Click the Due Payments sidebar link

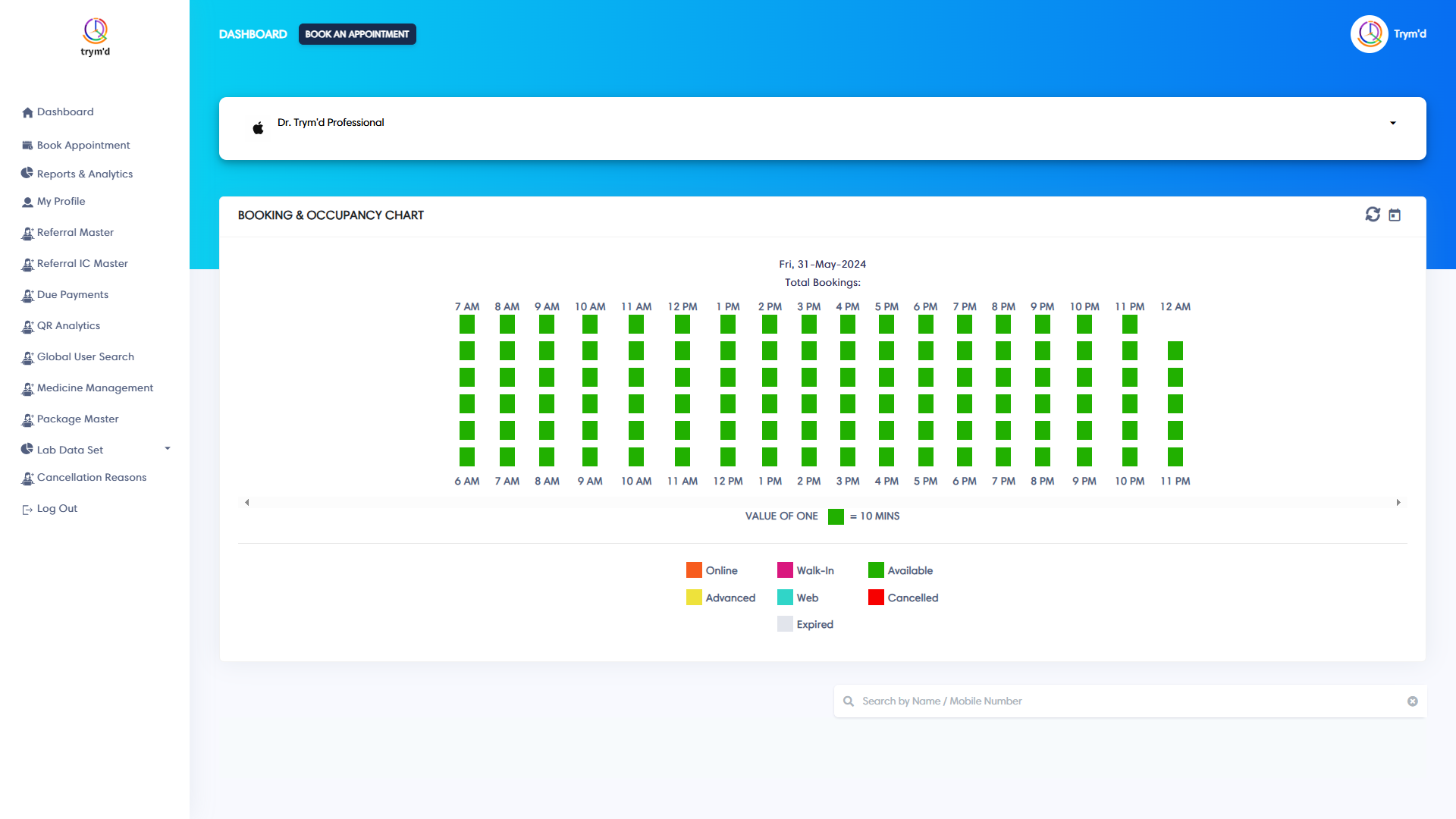72,294
